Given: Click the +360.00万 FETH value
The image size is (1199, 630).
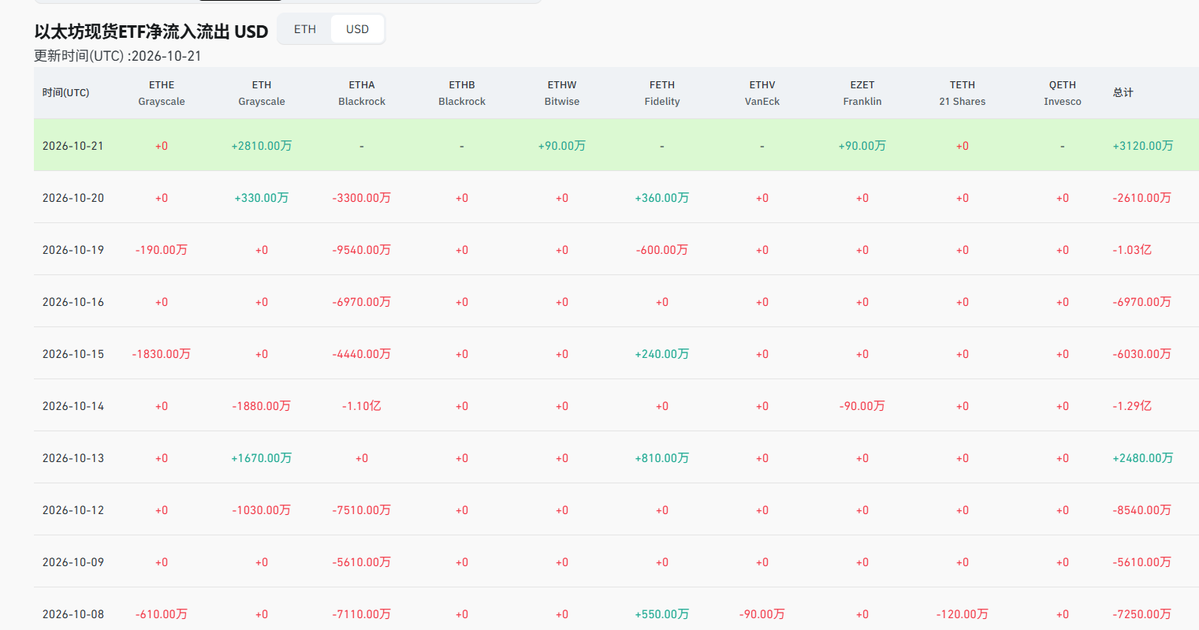Looking at the screenshot, I should pyautogui.click(x=662, y=198).
